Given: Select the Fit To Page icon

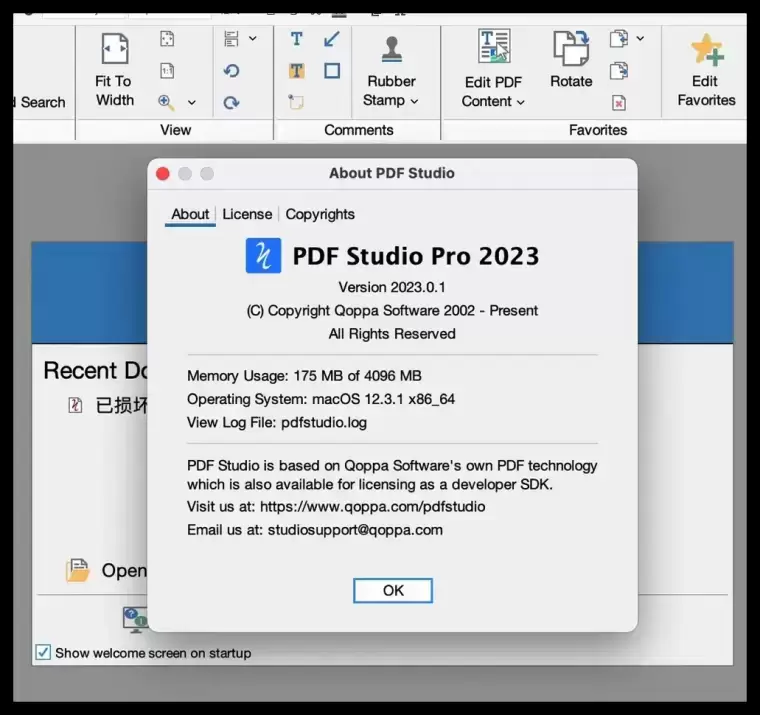Looking at the screenshot, I should pyautogui.click(x=167, y=39).
